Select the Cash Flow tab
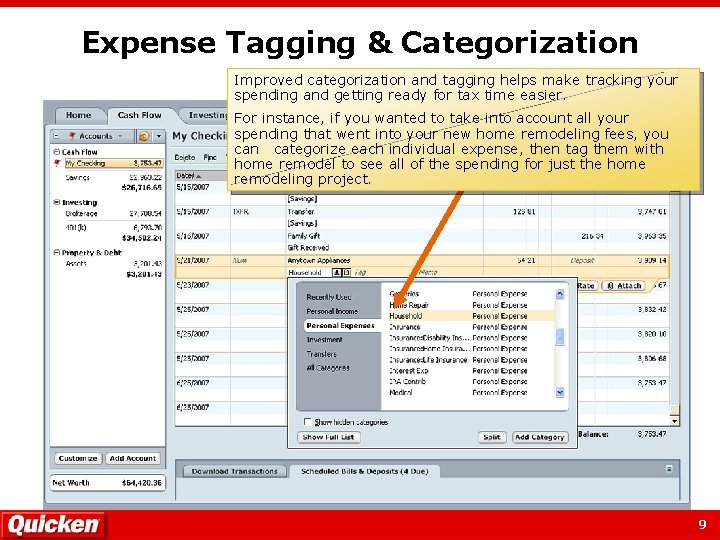 point(140,115)
